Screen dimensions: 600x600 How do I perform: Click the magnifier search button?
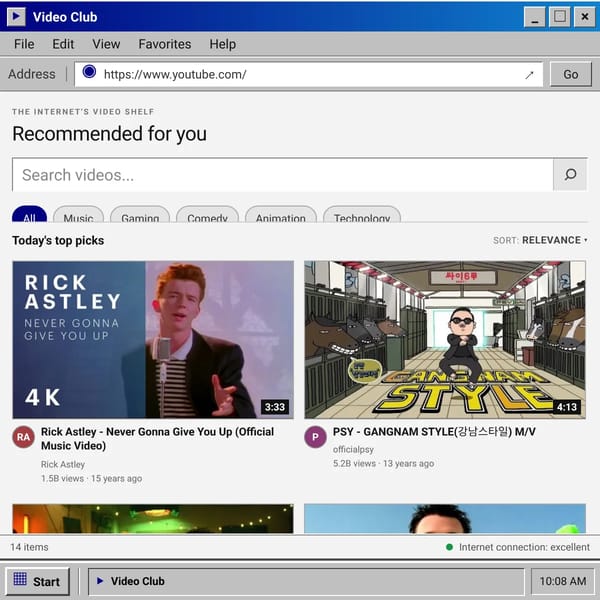click(x=570, y=174)
